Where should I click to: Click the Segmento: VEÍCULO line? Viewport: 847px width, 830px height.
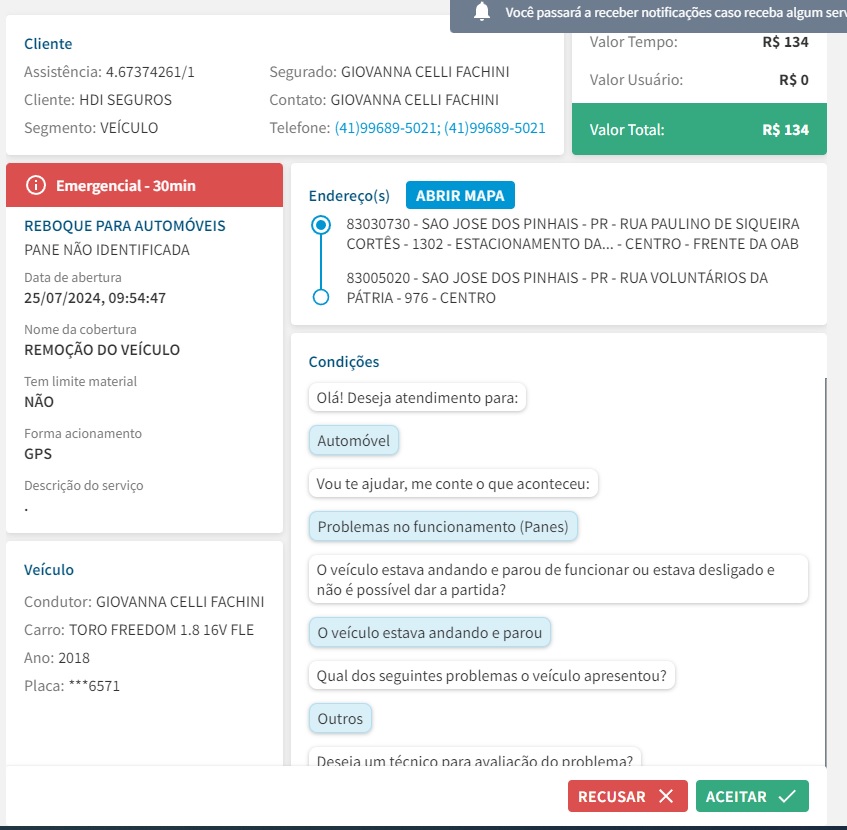click(x=91, y=128)
